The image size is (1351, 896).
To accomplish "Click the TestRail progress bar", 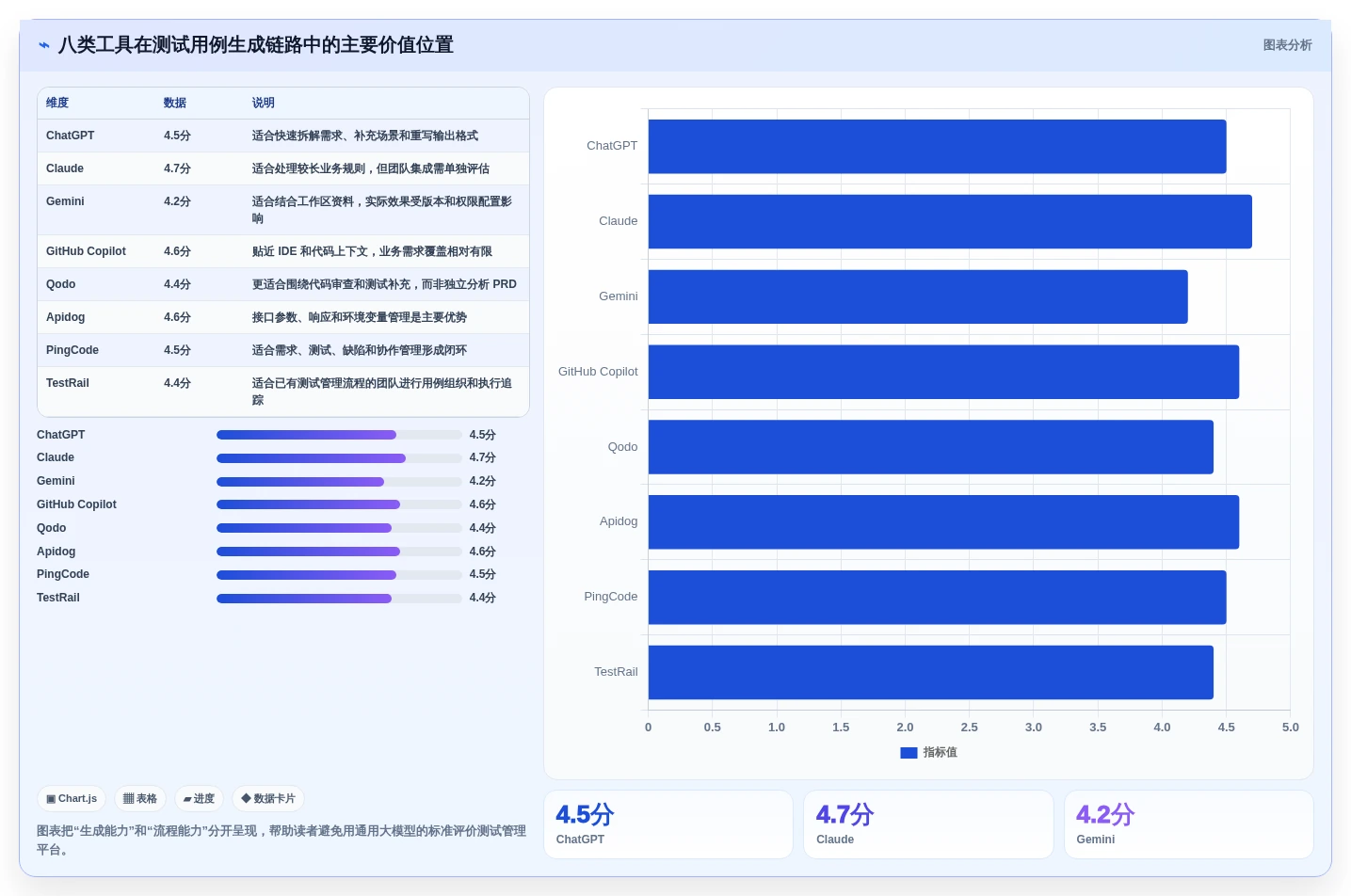I will (339, 599).
